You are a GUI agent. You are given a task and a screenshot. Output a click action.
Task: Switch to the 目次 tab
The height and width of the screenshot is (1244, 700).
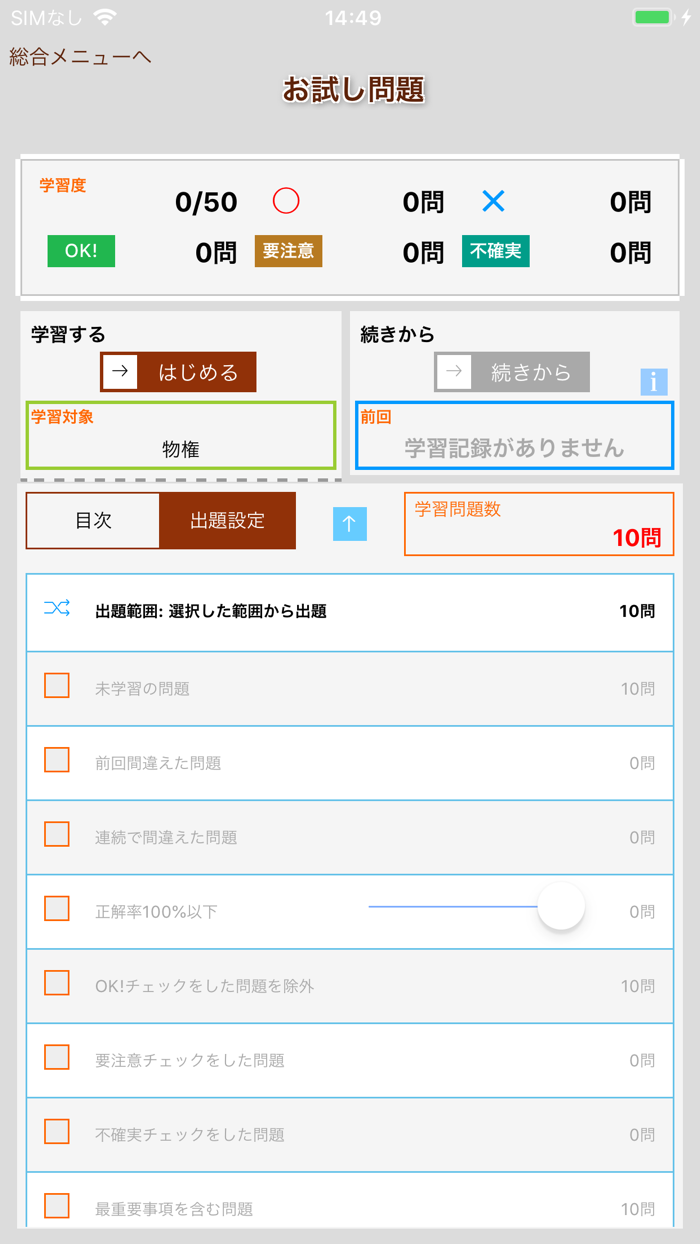[94, 521]
